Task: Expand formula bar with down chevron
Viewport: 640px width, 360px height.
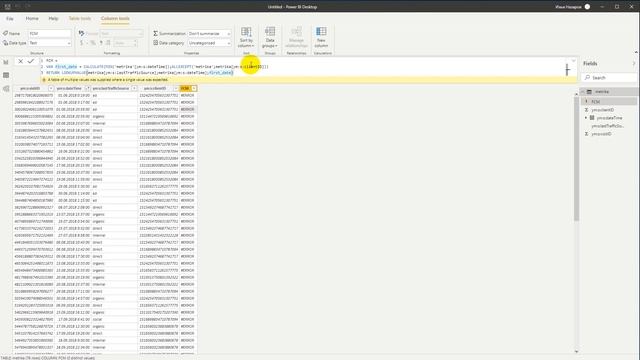Action: tap(573, 61)
